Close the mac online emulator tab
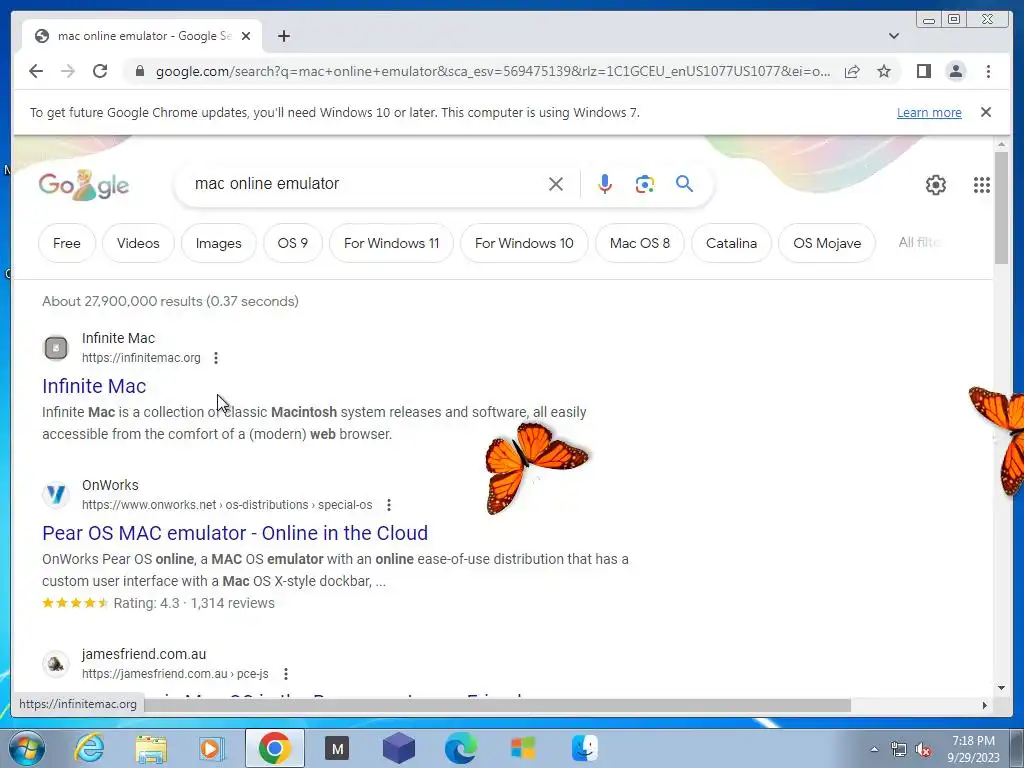 point(246,36)
